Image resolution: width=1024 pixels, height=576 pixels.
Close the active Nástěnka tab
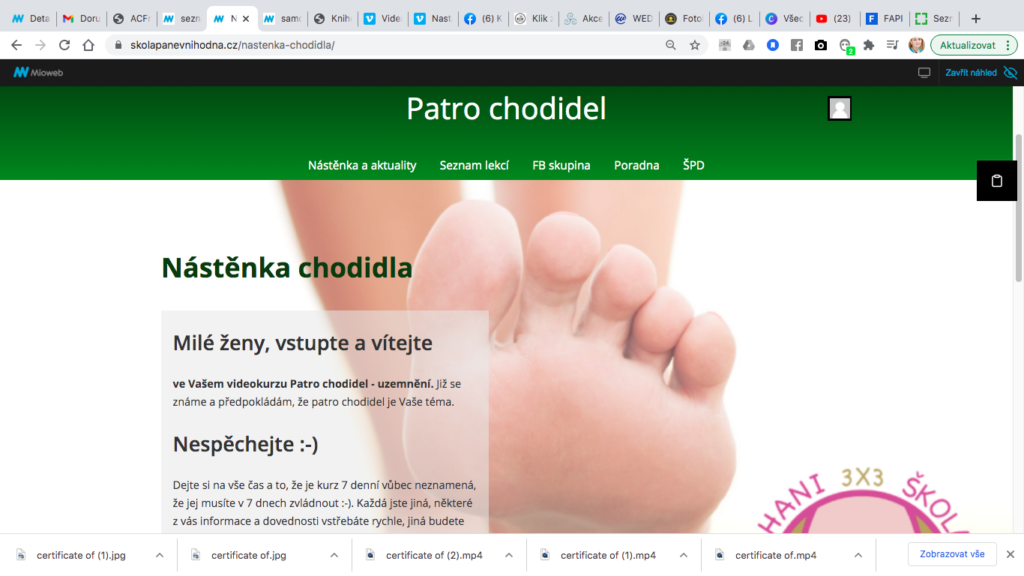pyautogui.click(x=246, y=19)
